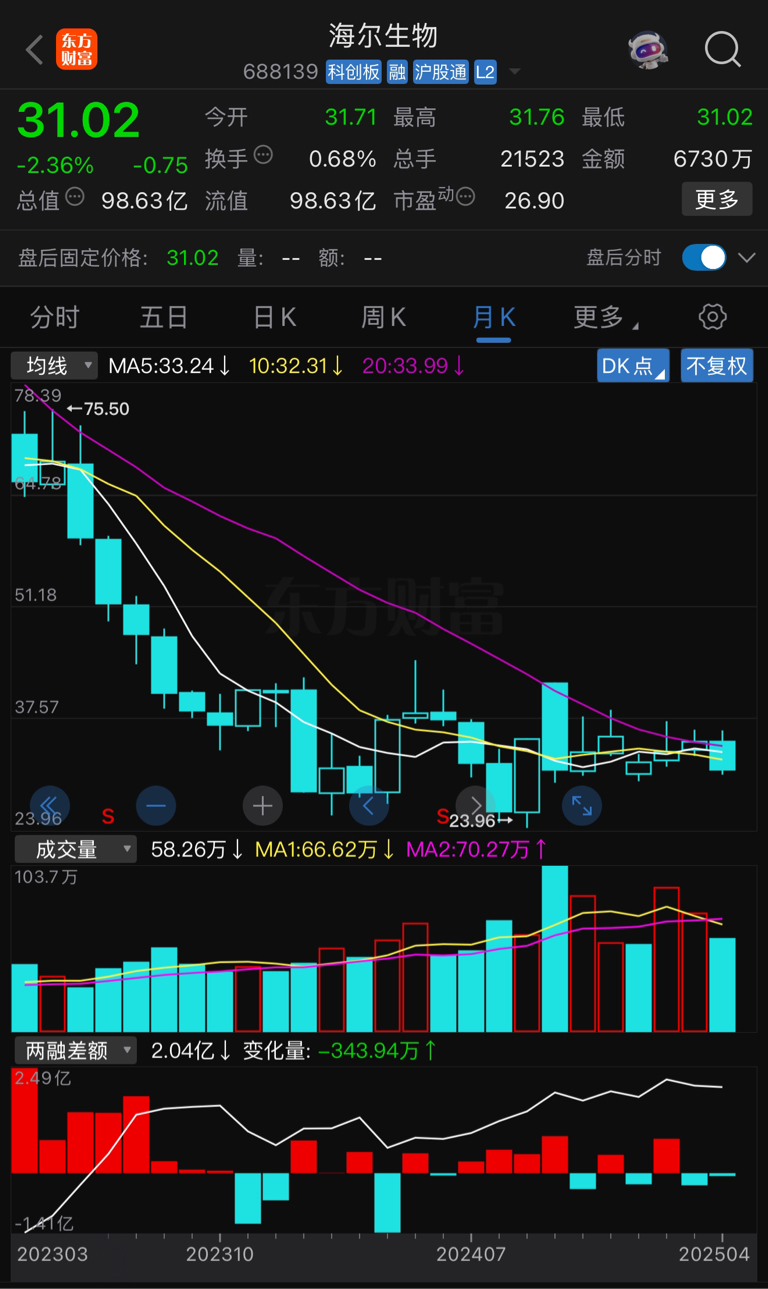Viewport: 768px width, 1289px height.
Task: Expand the after-hours panel chevron
Action: [x=746, y=258]
